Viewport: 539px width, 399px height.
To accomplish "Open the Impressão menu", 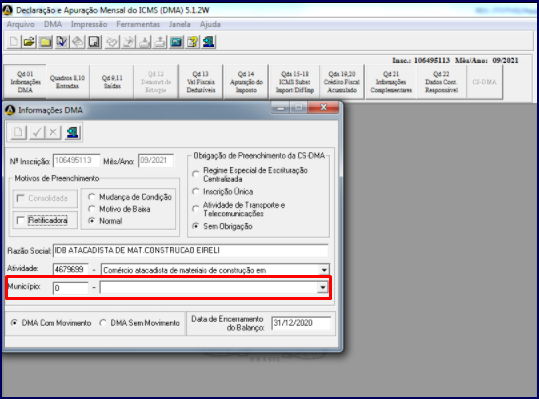I will [x=89, y=24].
